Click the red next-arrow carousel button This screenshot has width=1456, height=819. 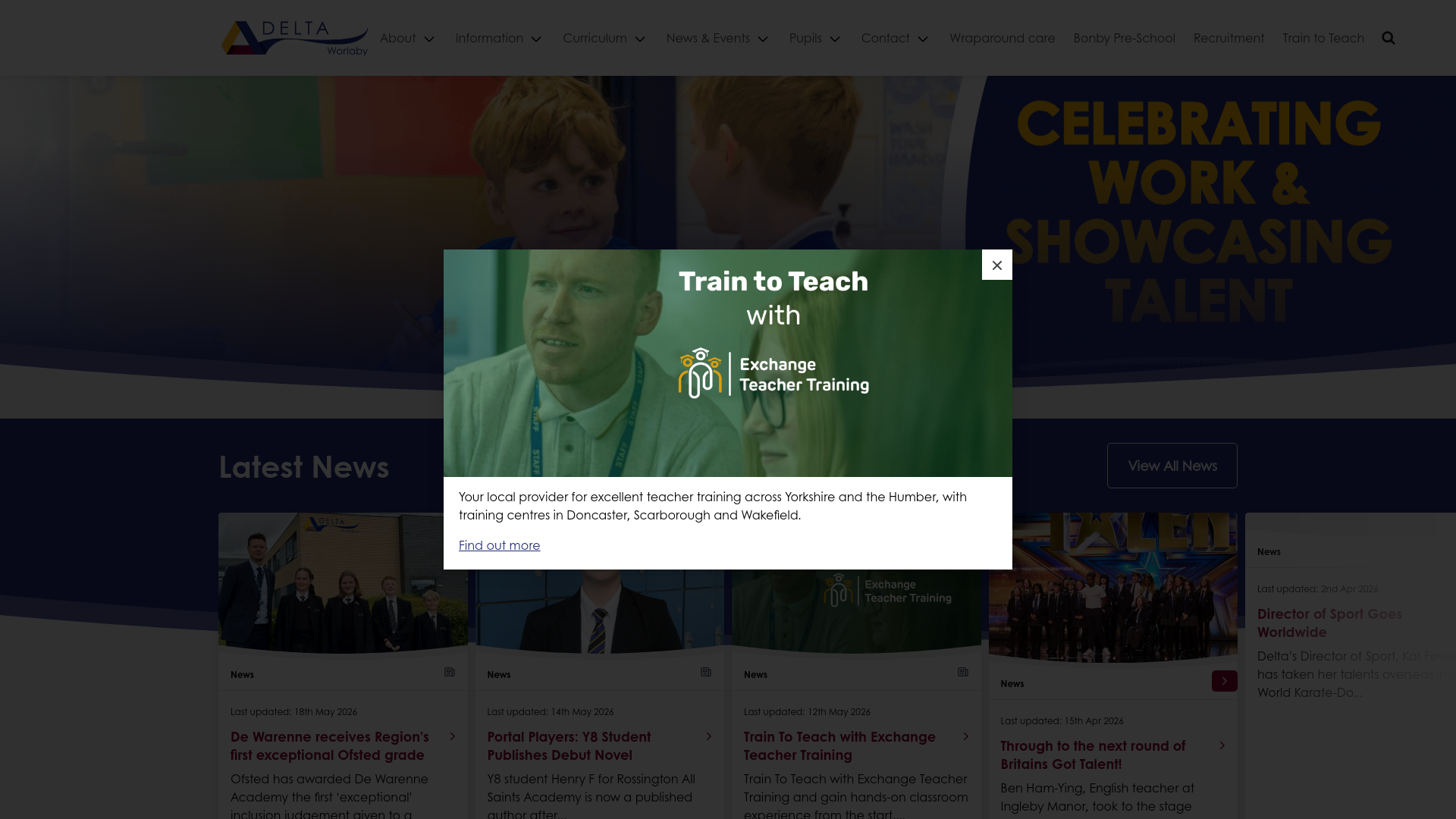coord(1224,681)
